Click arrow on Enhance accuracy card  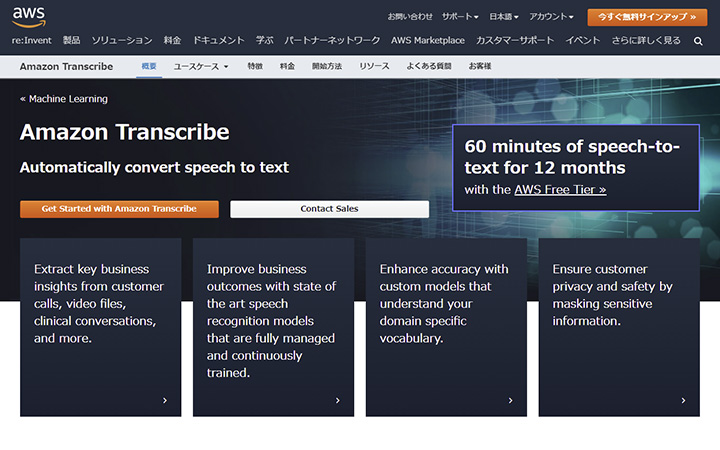click(x=510, y=400)
